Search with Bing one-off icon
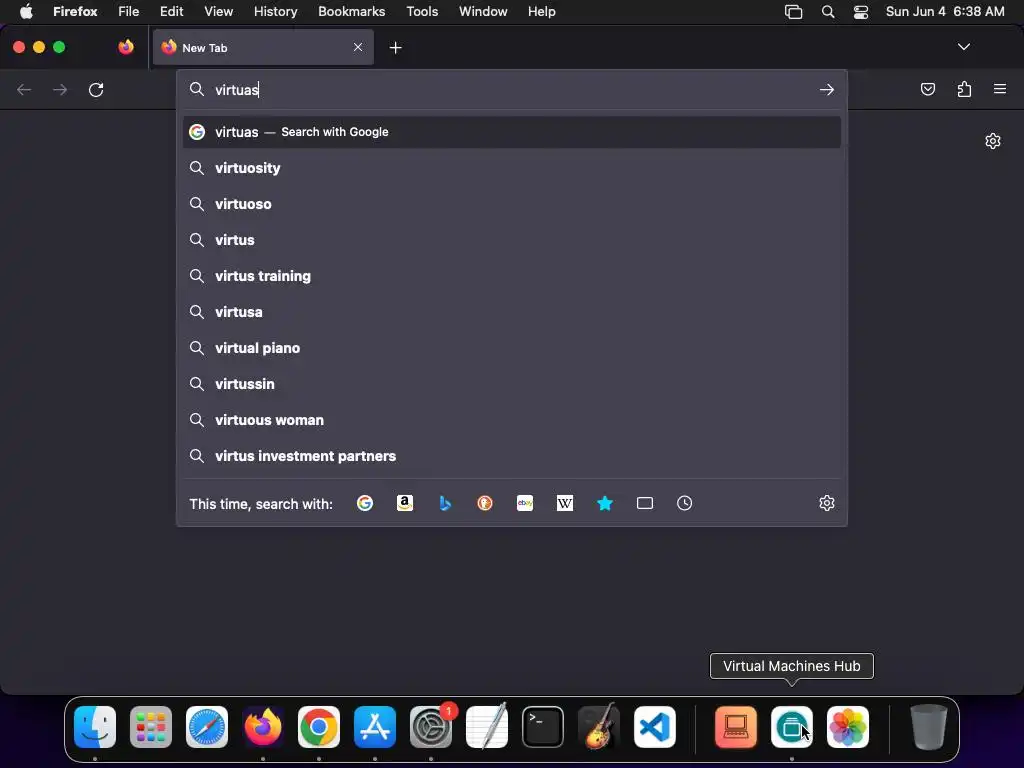This screenshot has width=1024, height=768. coord(445,503)
